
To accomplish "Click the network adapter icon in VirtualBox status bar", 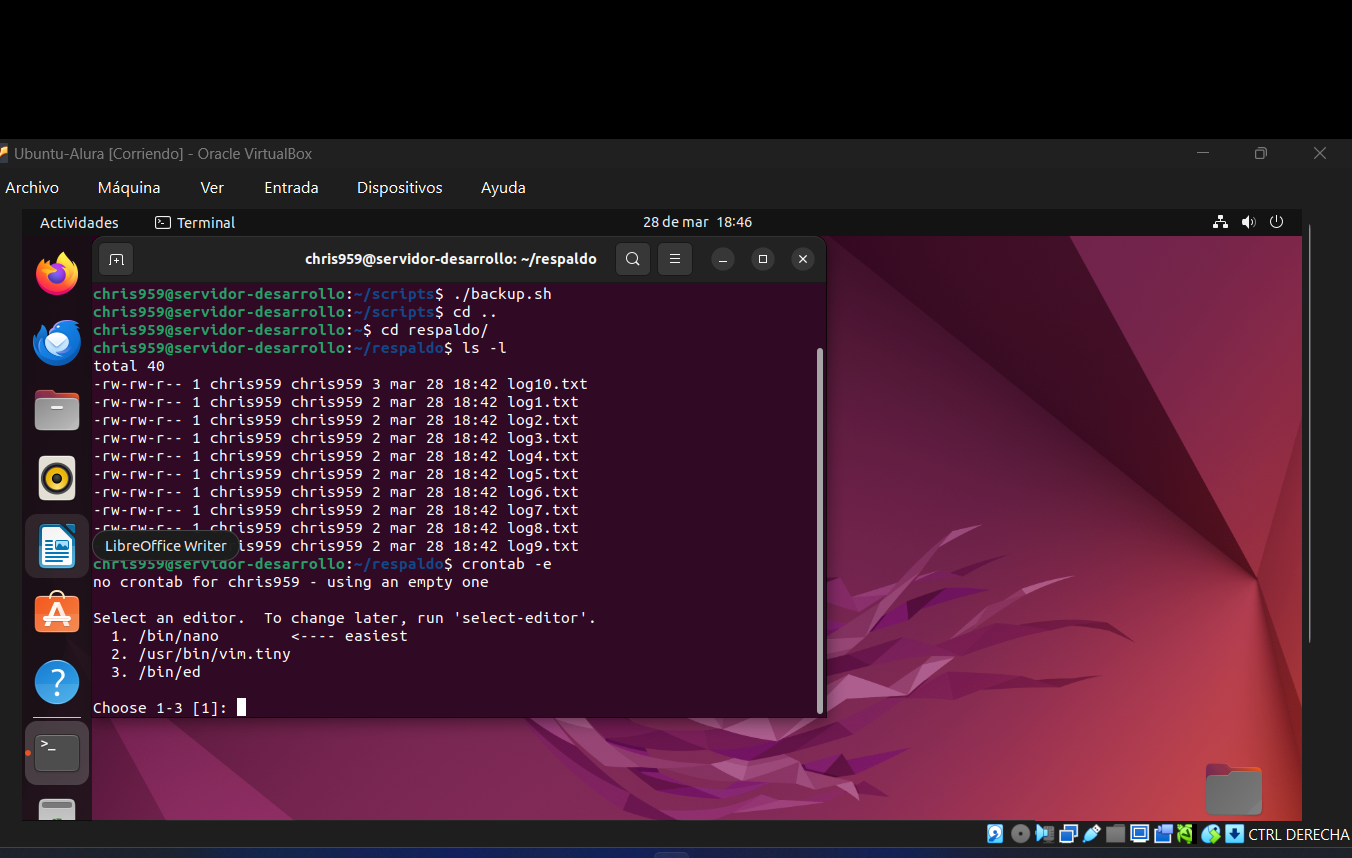I will pos(1069,833).
